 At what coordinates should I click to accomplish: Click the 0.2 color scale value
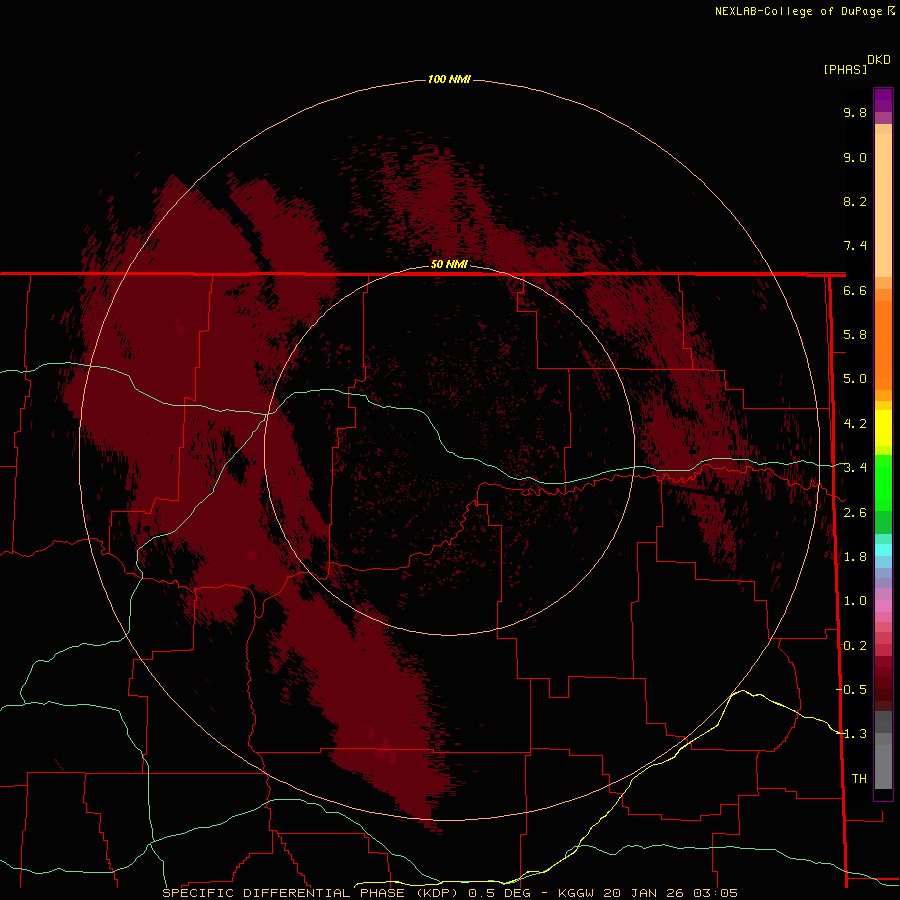[x=855, y=646]
